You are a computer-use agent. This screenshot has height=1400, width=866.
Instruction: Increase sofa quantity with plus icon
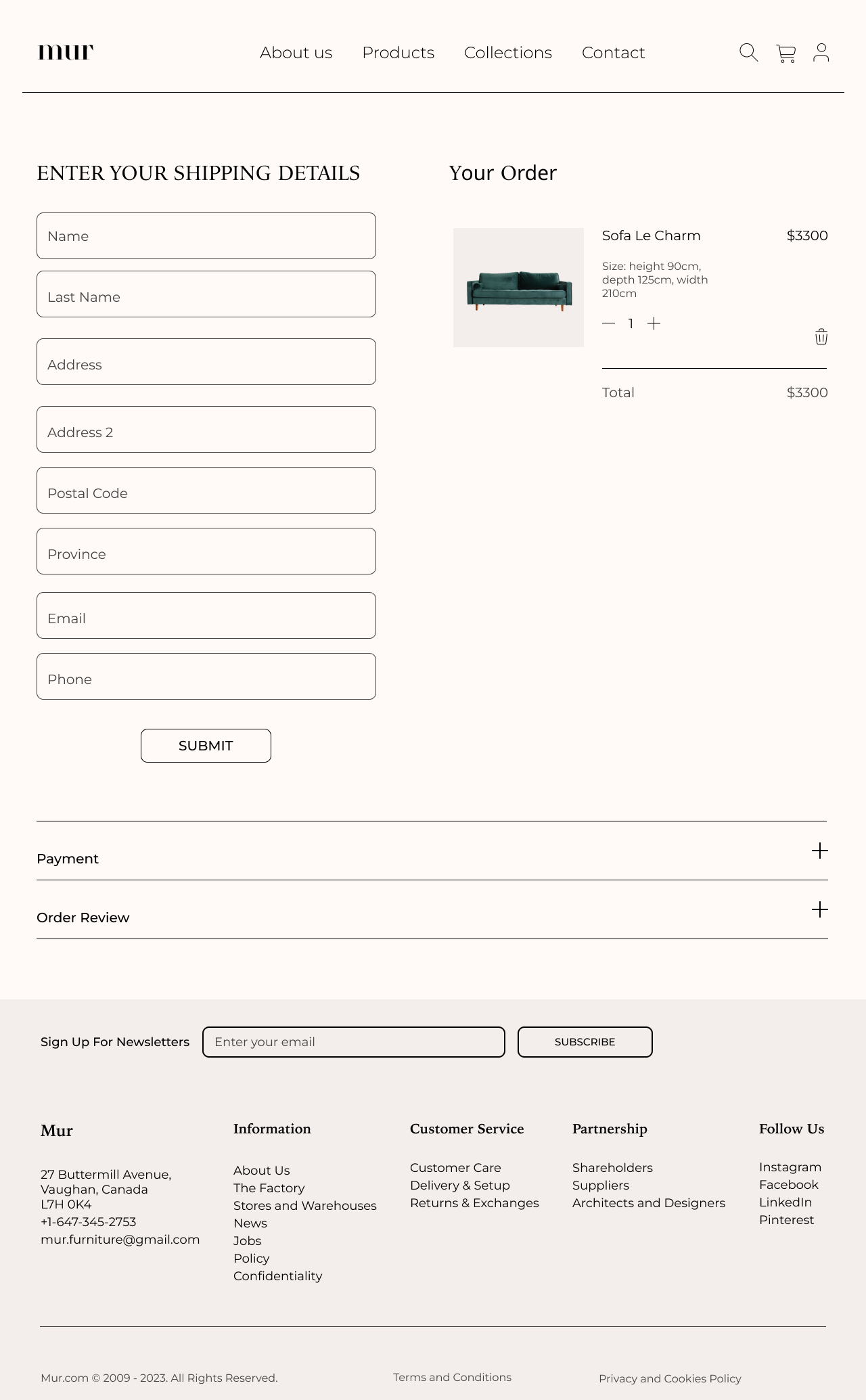point(654,323)
